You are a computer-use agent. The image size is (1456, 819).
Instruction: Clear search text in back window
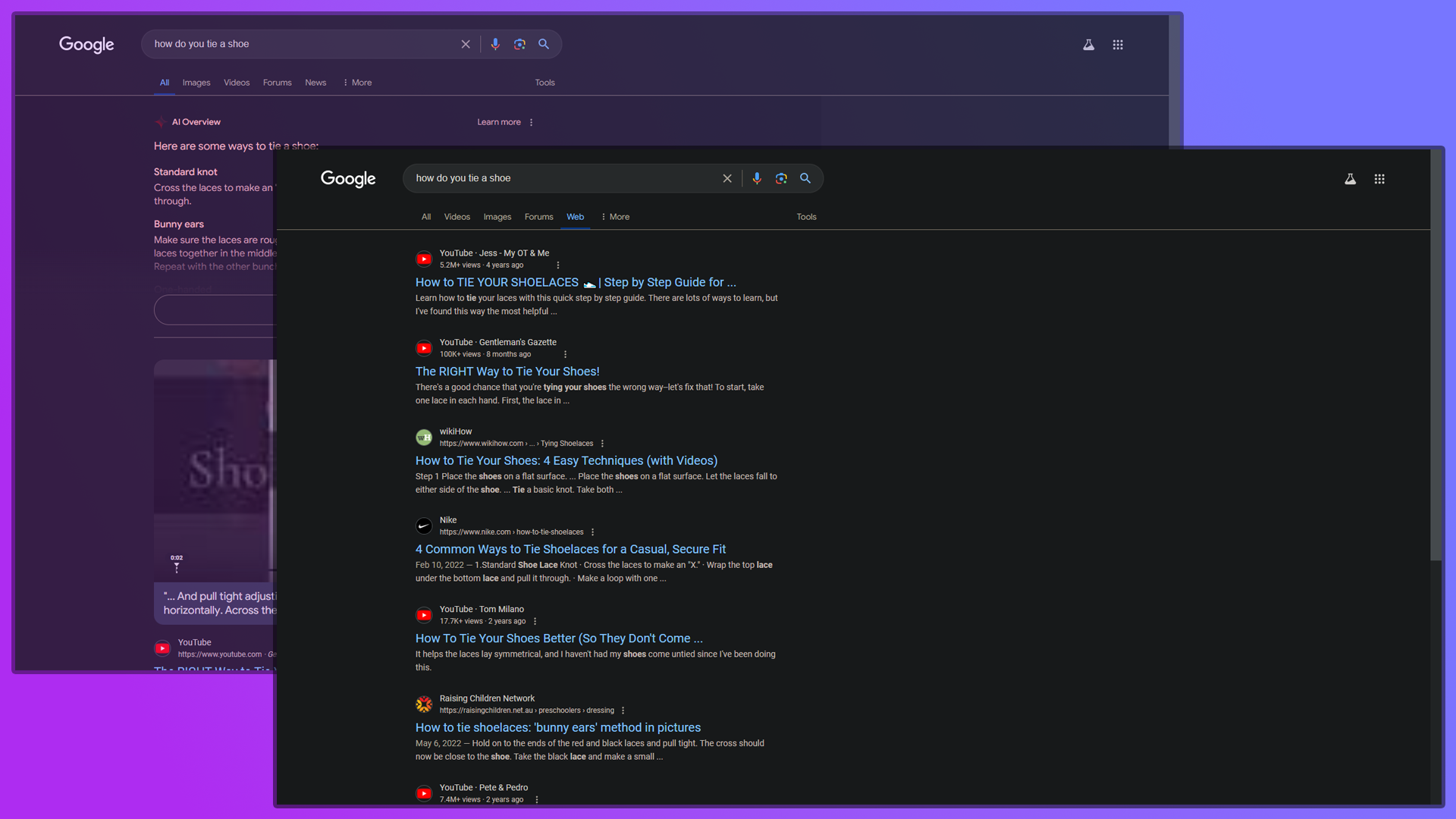pyautogui.click(x=466, y=45)
